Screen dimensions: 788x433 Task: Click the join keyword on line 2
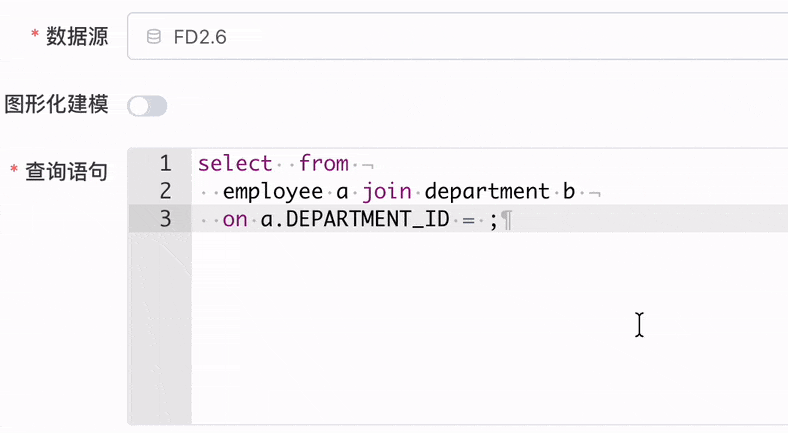[386, 191]
